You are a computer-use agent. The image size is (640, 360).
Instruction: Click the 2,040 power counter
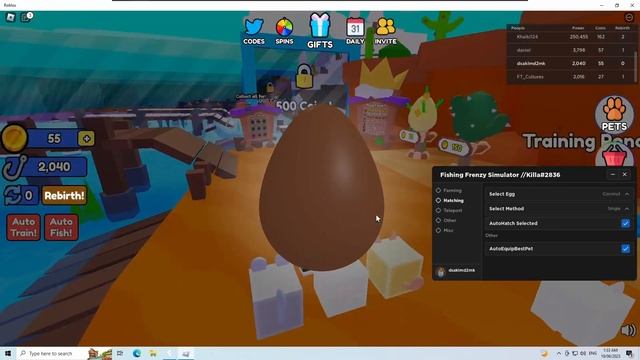54,167
